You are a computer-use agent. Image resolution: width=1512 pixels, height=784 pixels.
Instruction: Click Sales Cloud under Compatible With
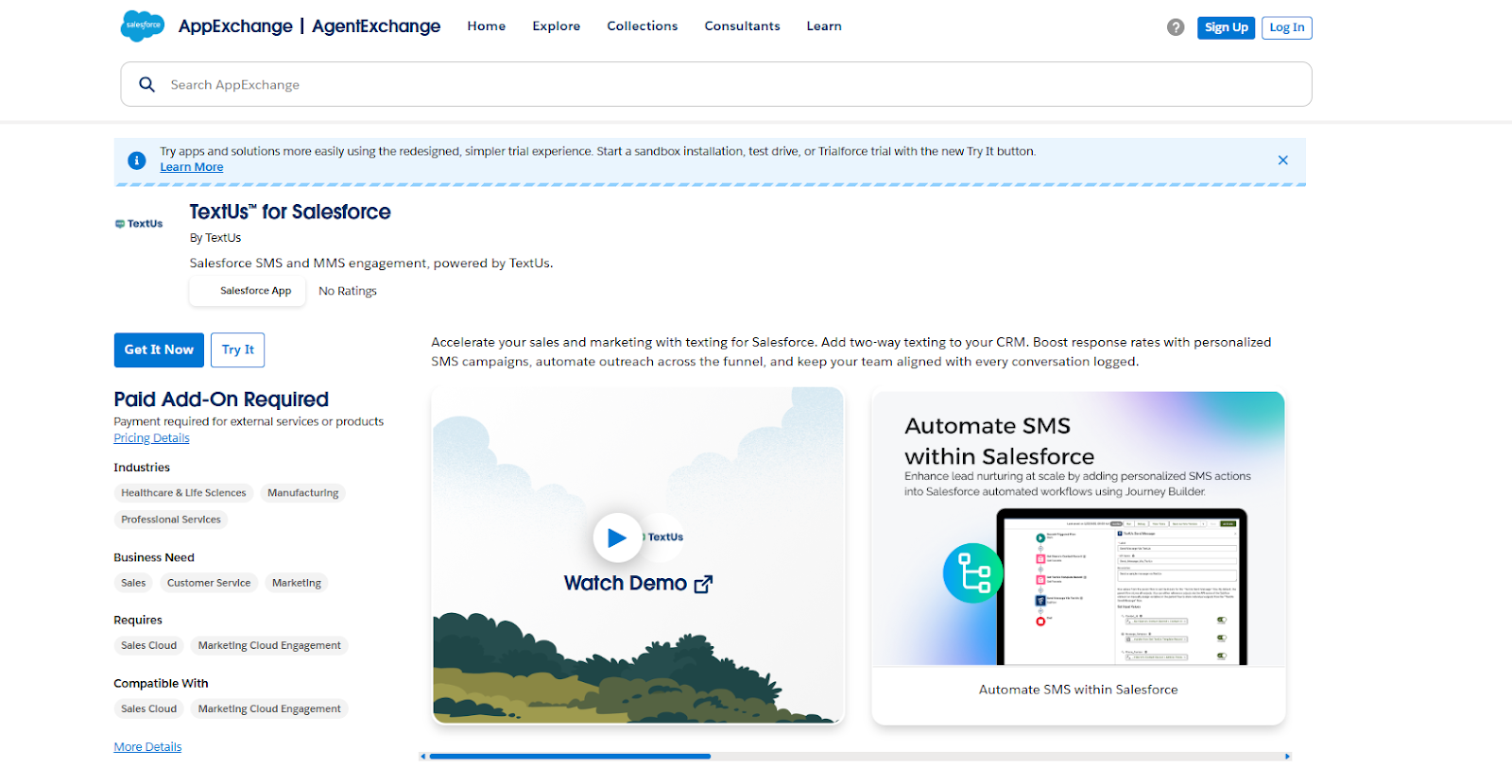click(x=148, y=709)
